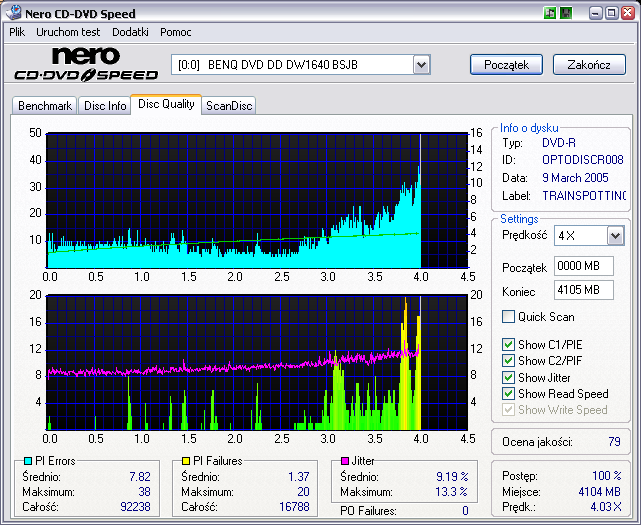Select the Disc Quality tab
Screen dimensions: 641x525
click(x=166, y=104)
